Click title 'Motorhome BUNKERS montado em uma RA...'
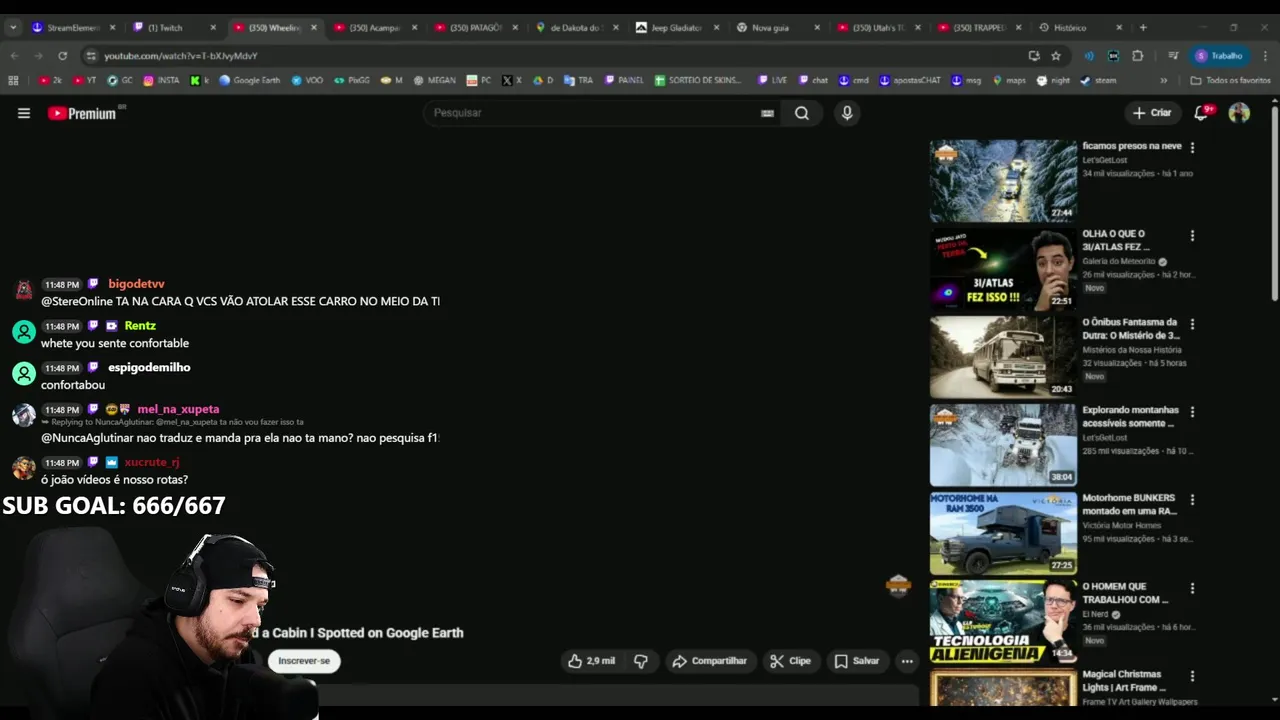 pyautogui.click(x=1129, y=504)
